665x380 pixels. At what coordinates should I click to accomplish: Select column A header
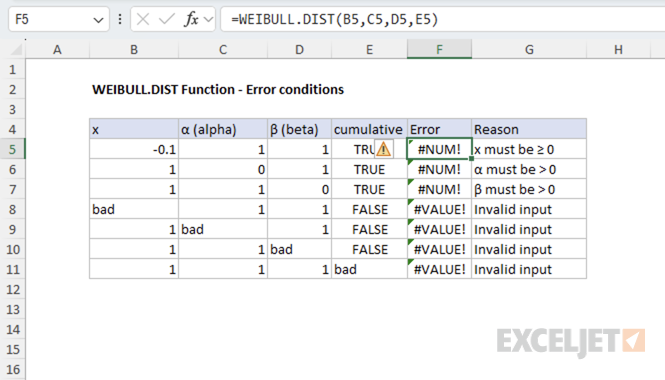click(57, 50)
